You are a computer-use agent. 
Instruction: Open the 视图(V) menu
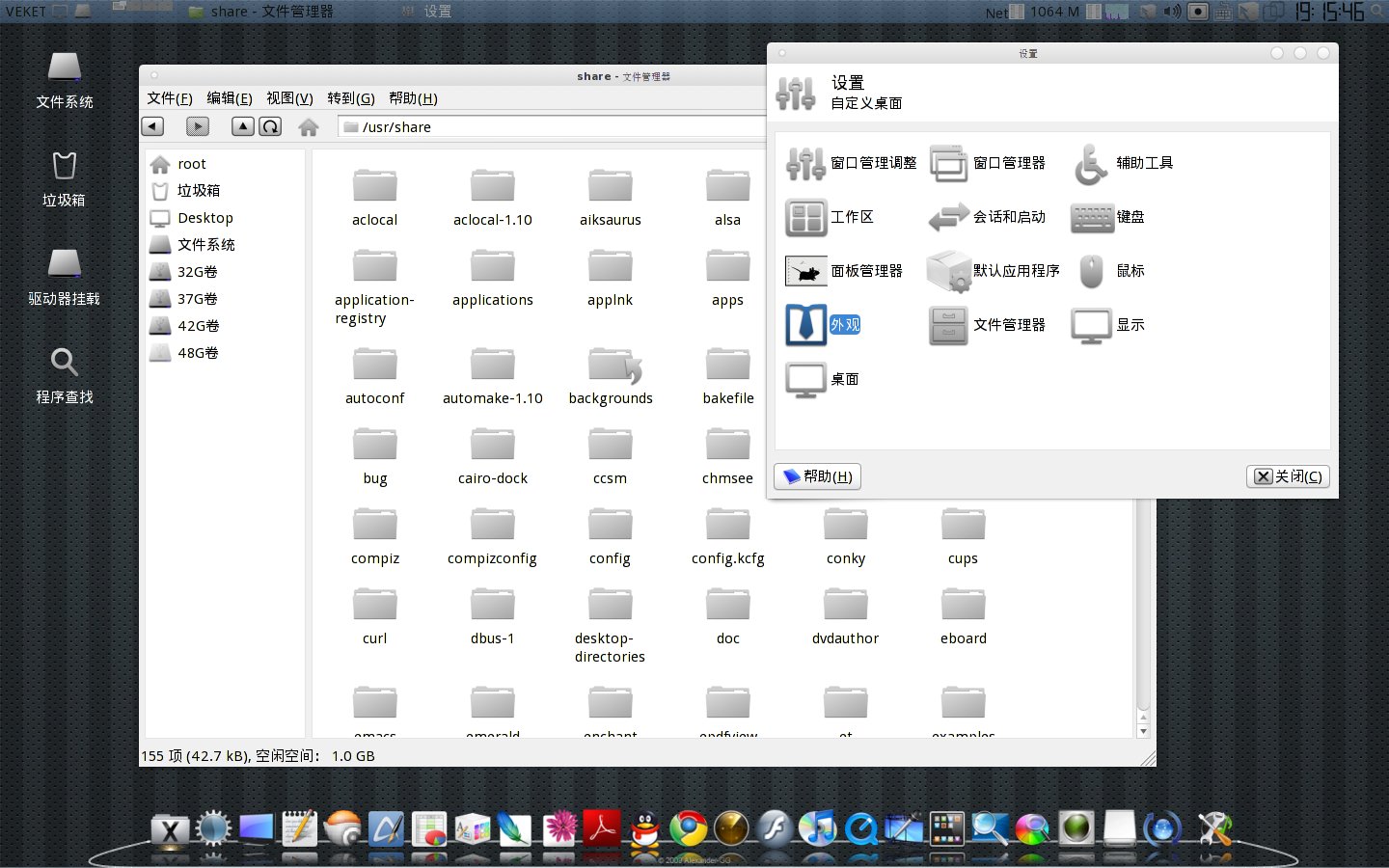(289, 98)
